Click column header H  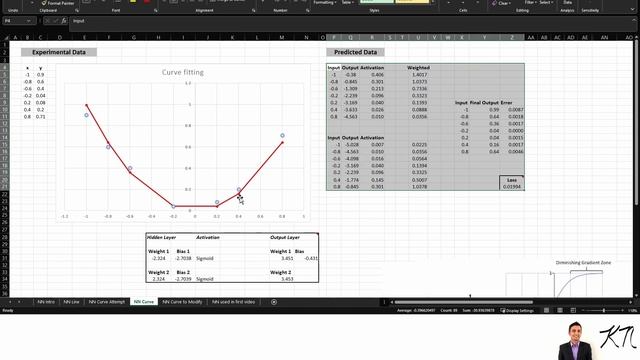pos(158,38)
